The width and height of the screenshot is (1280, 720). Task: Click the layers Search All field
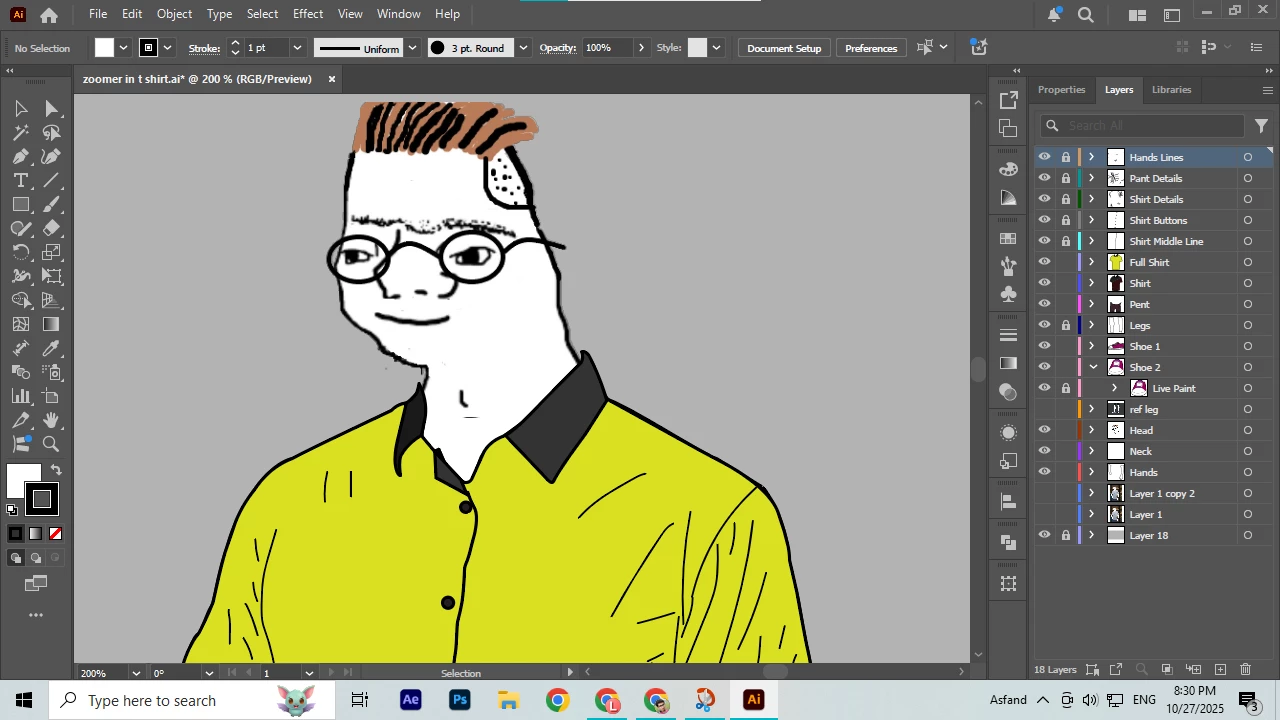(1142, 125)
